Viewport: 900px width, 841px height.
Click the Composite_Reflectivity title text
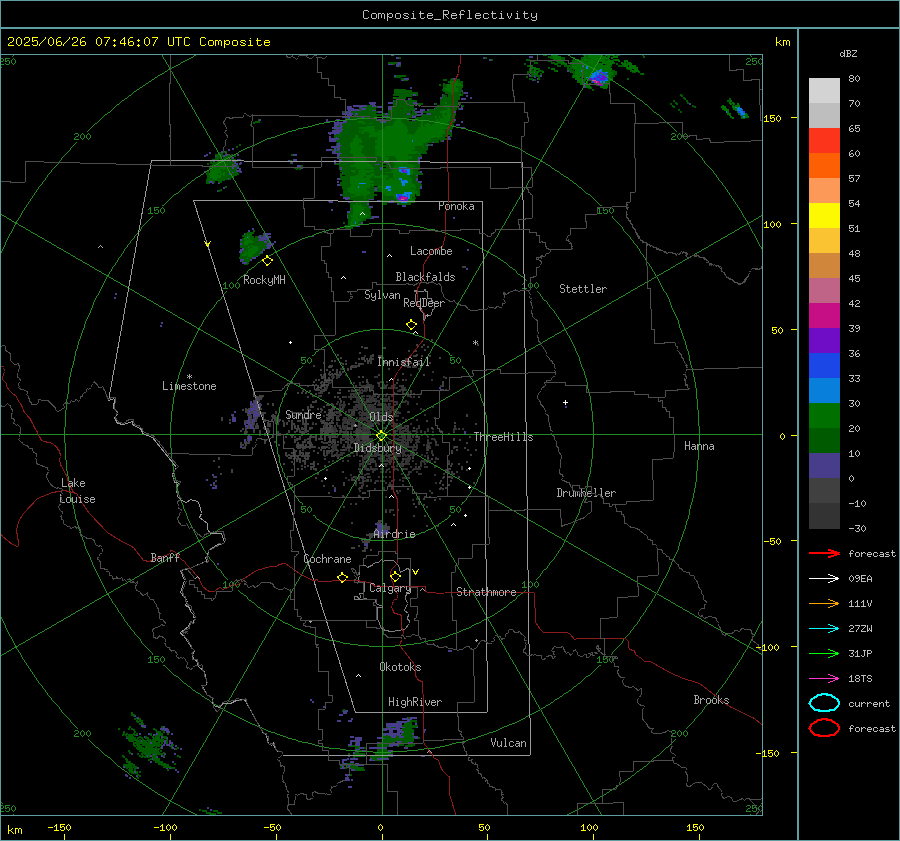click(450, 15)
